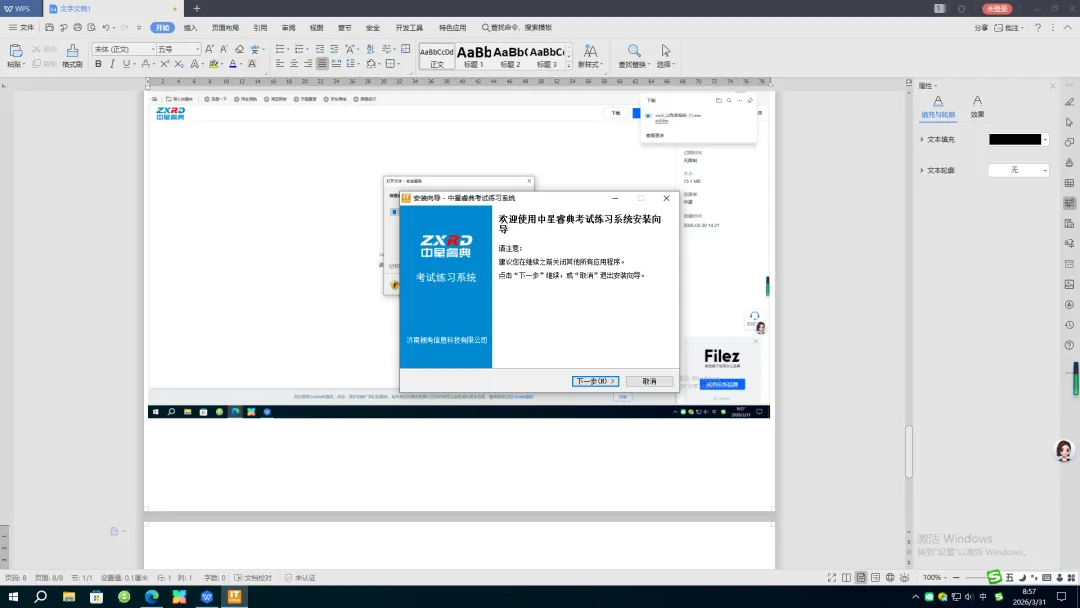Click the 批注 button
This screenshot has width=1080, height=608.
[x=1008, y=28]
